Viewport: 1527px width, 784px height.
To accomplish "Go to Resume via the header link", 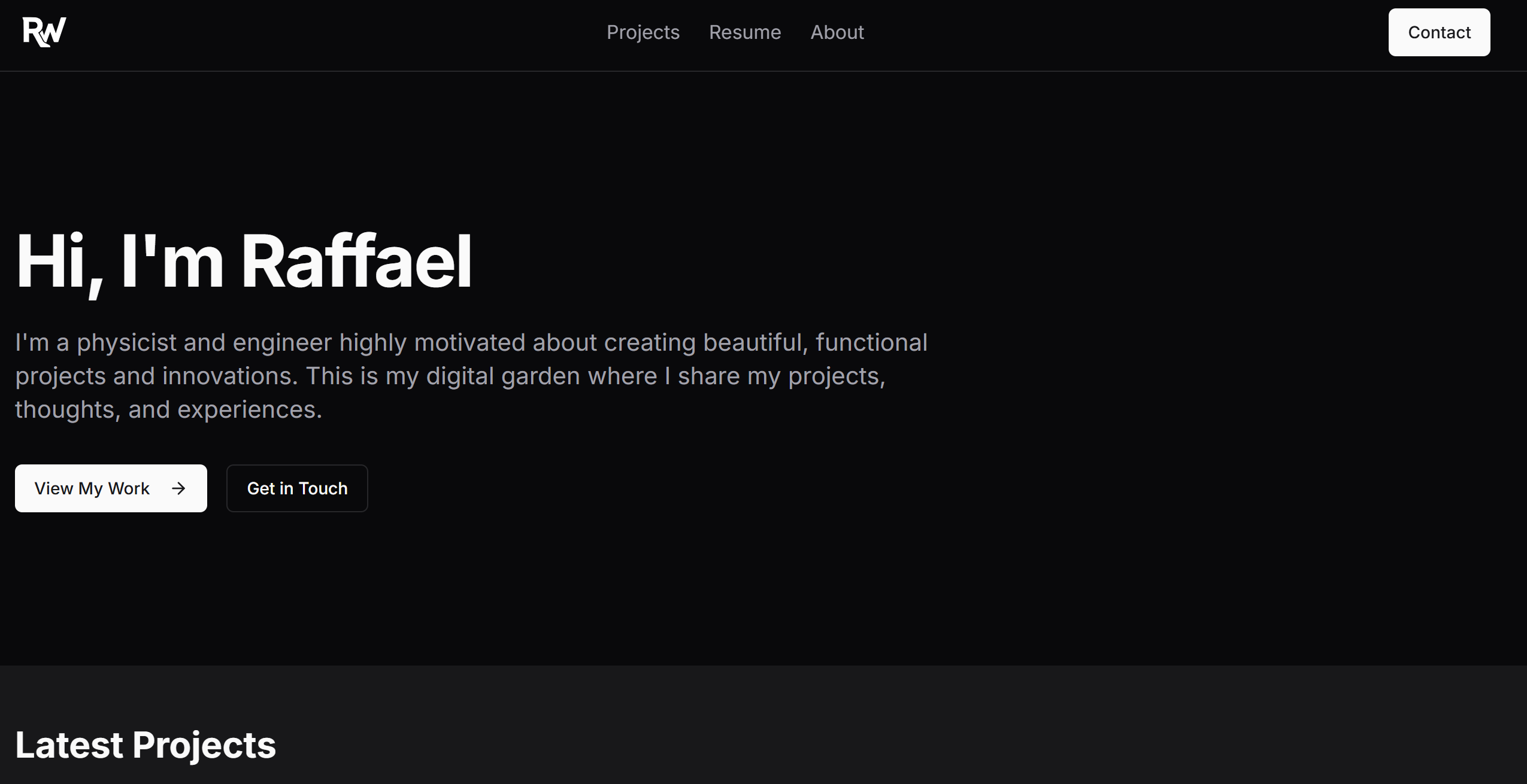I will click(744, 32).
